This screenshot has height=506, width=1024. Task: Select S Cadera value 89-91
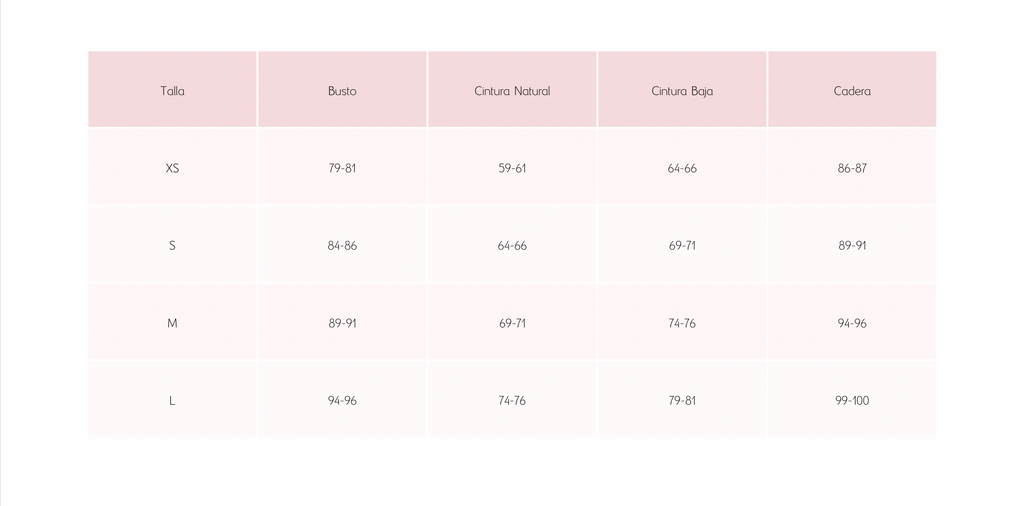[852, 245]
